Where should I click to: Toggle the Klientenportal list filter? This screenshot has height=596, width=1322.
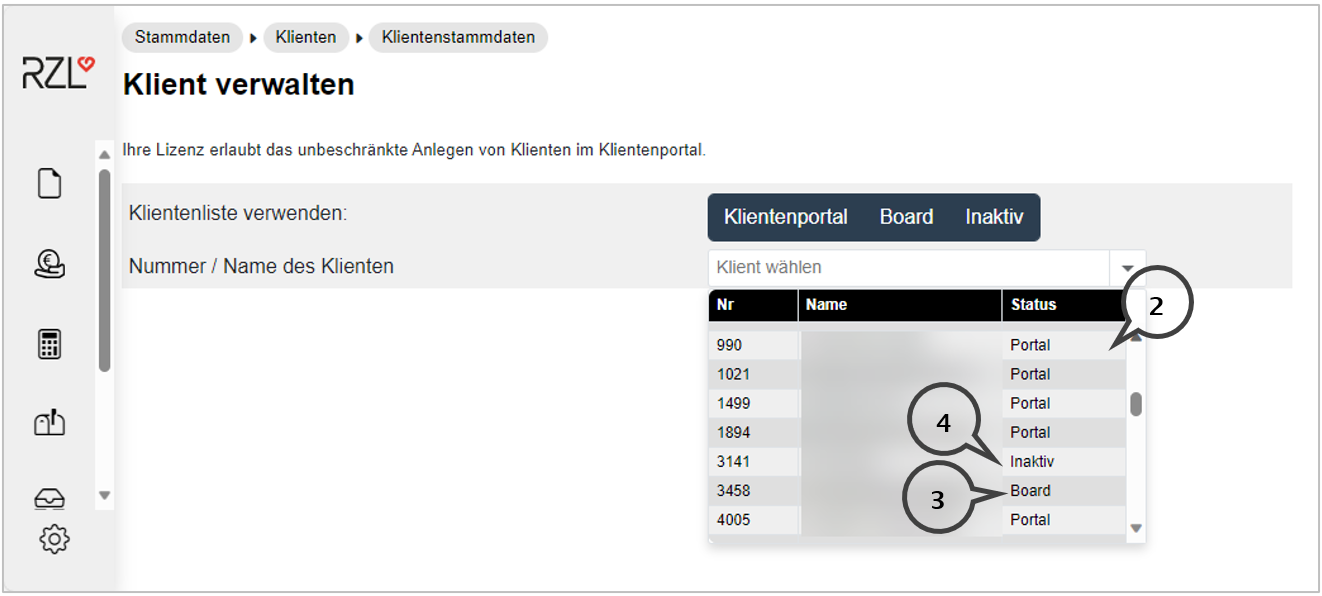(x=785, y=217)
